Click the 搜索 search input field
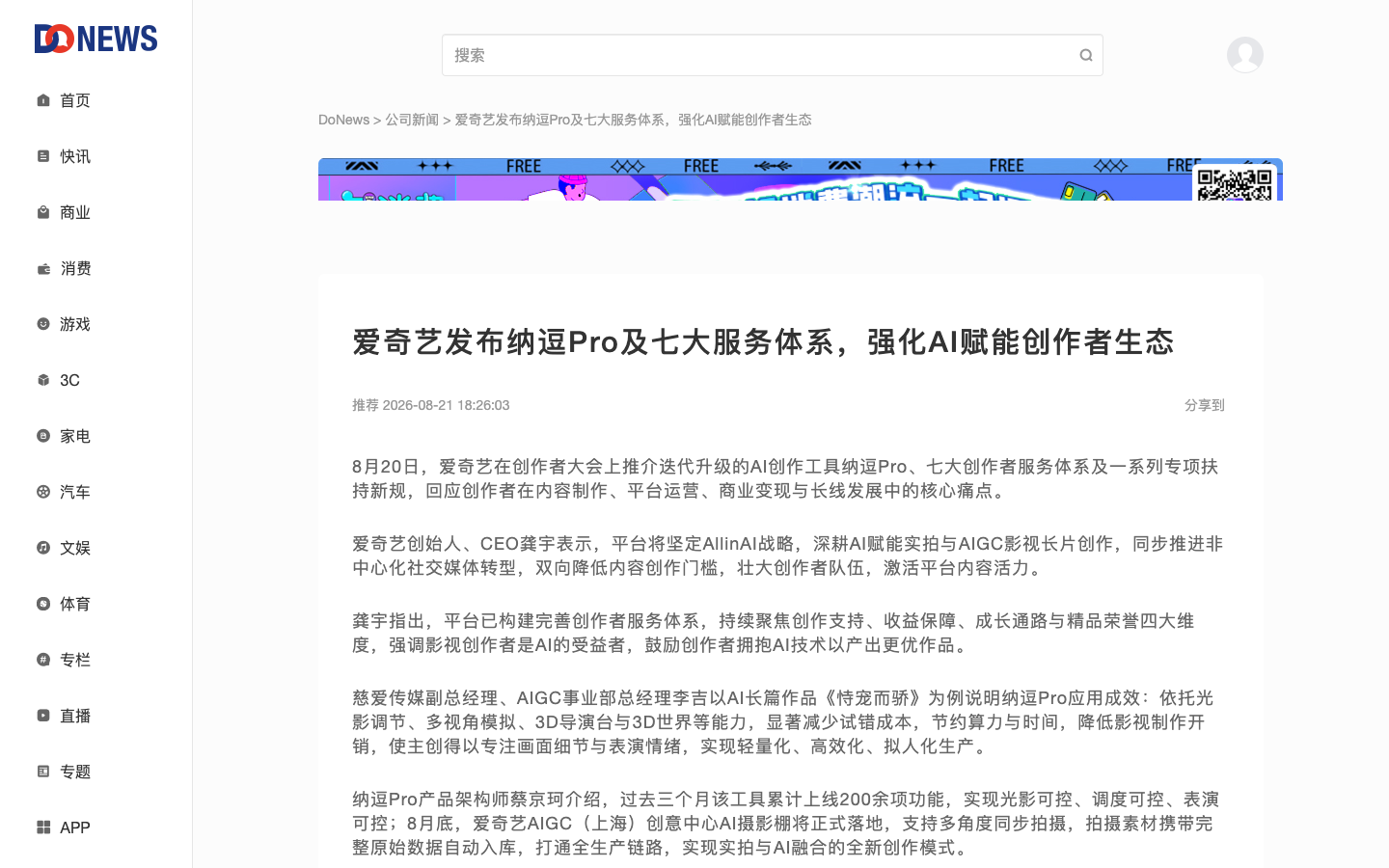Screen dimensions: 1389x868 click(772, 55)
